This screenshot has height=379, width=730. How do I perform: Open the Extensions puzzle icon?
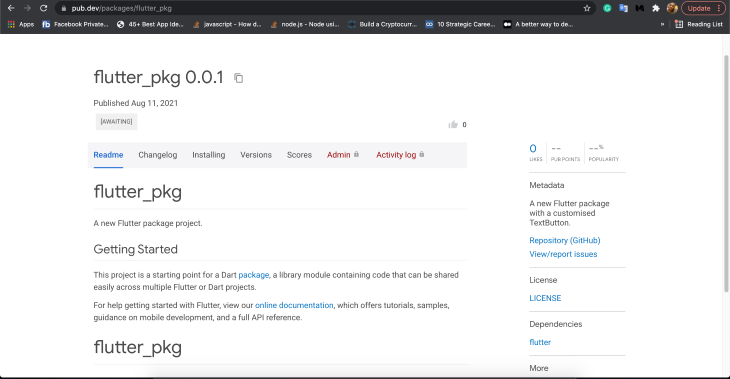pyautogui.click(x=656, y=8)
